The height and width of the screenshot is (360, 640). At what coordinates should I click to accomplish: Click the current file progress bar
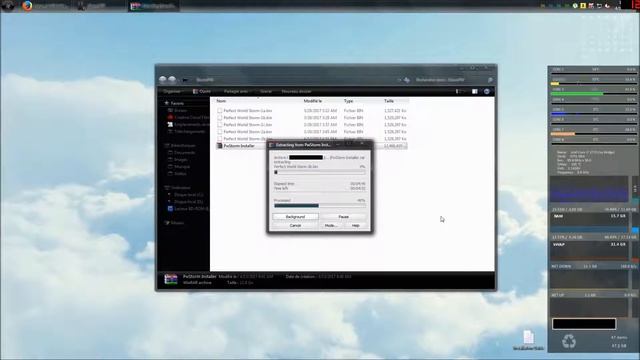(320, 172)
